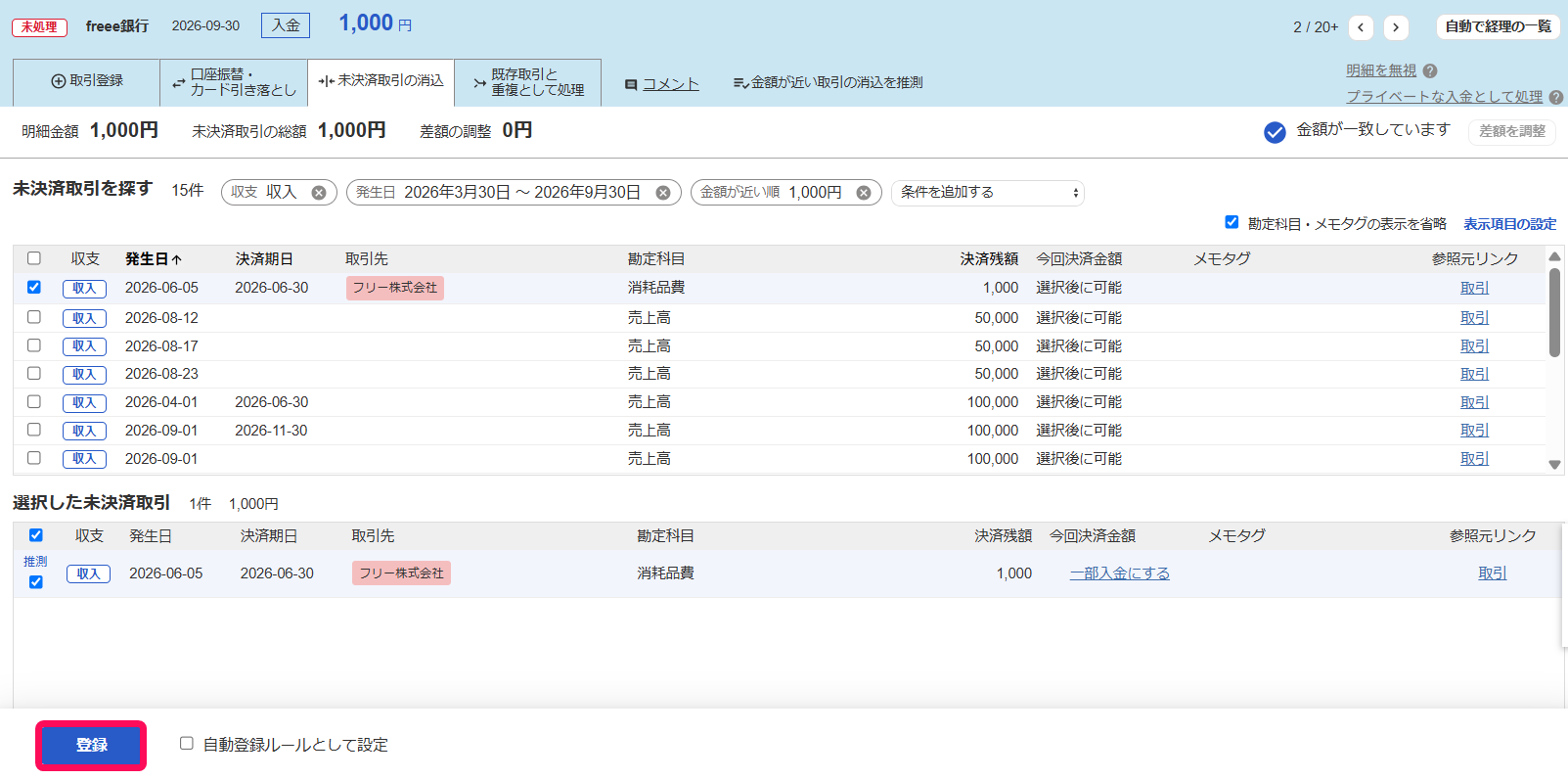Click 差額を調整 button
The width and height of the screenshot is (1568, 779).
[1512, 131]
